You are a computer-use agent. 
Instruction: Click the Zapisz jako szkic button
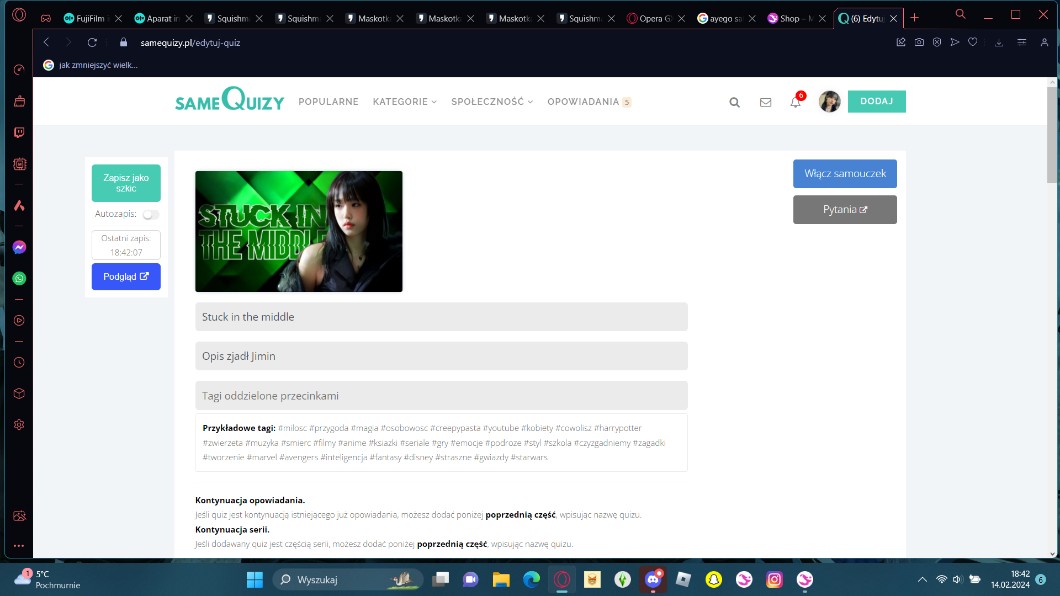[x=126, y=183]
